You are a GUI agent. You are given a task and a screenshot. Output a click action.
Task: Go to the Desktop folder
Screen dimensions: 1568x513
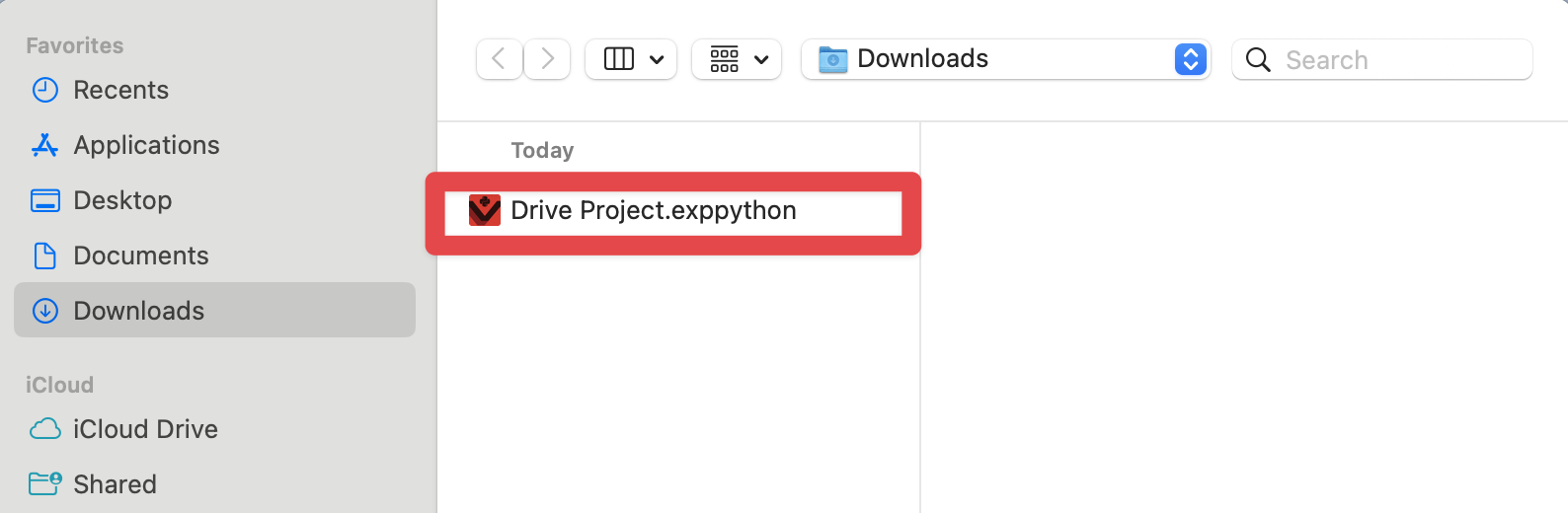click(x=122, y=200)
